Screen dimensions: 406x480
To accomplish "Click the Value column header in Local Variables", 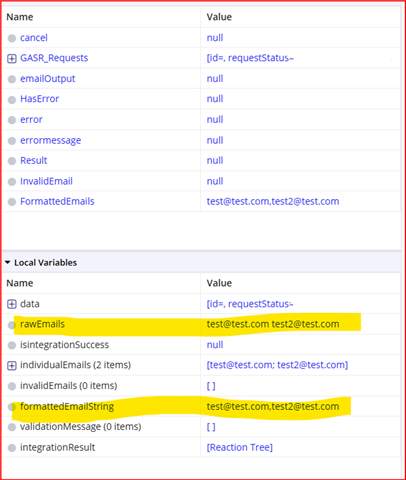I will click(219, 283).
